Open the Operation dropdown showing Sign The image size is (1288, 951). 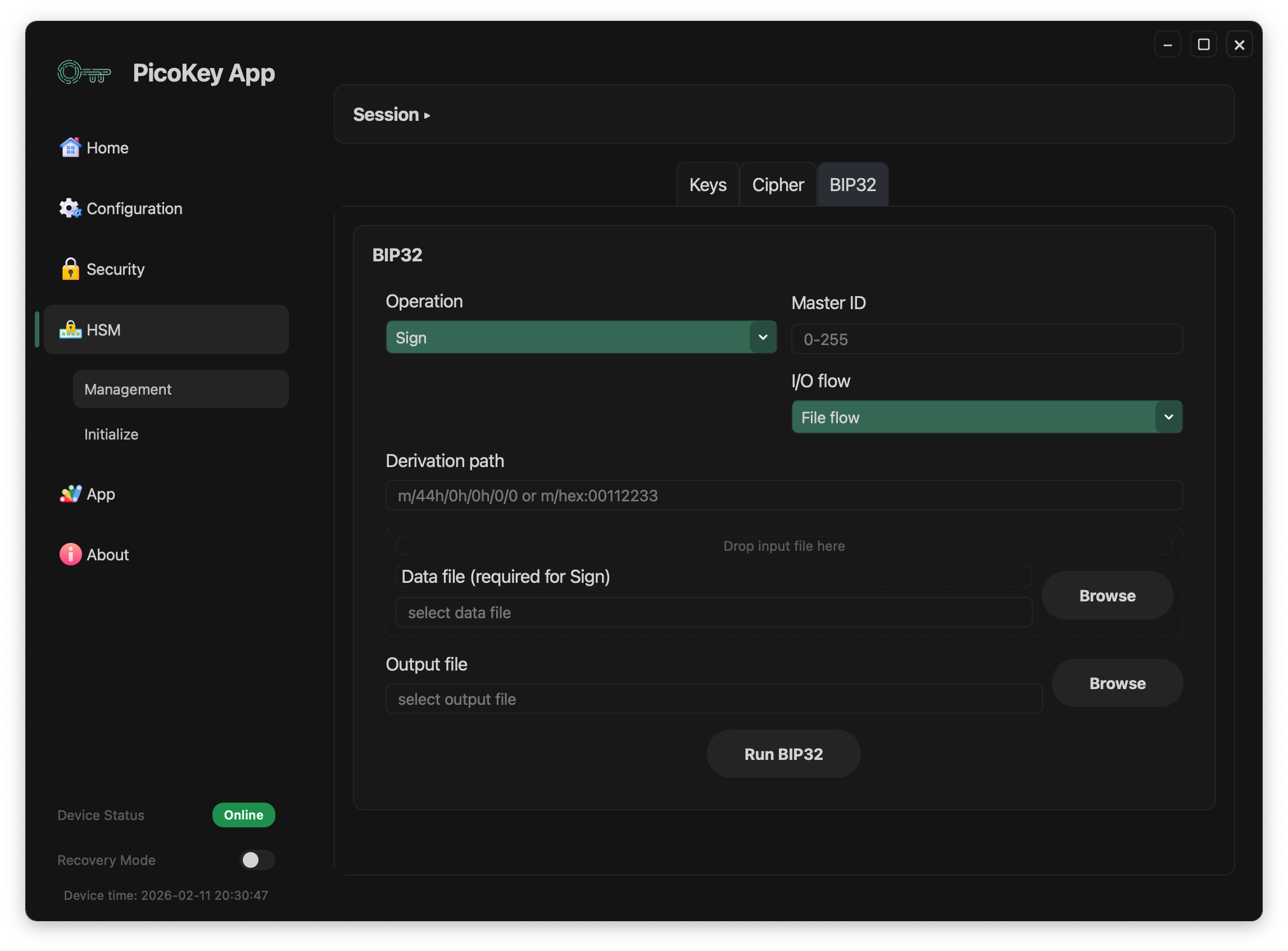[580, 337]
